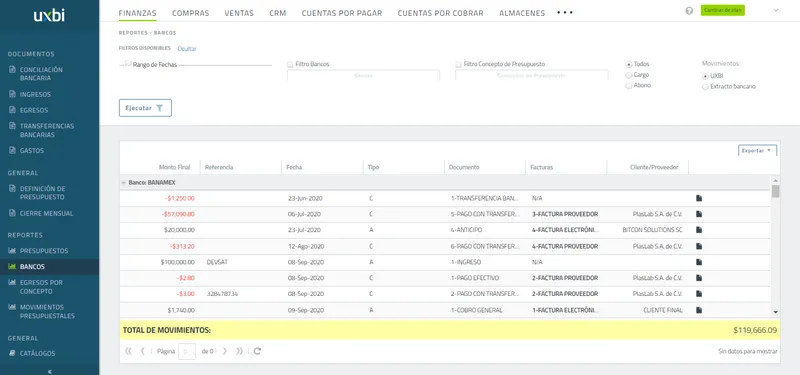Click the Cierre Mensual icon
The width and height of the screenshot is (800, 375).
[12, 213]
